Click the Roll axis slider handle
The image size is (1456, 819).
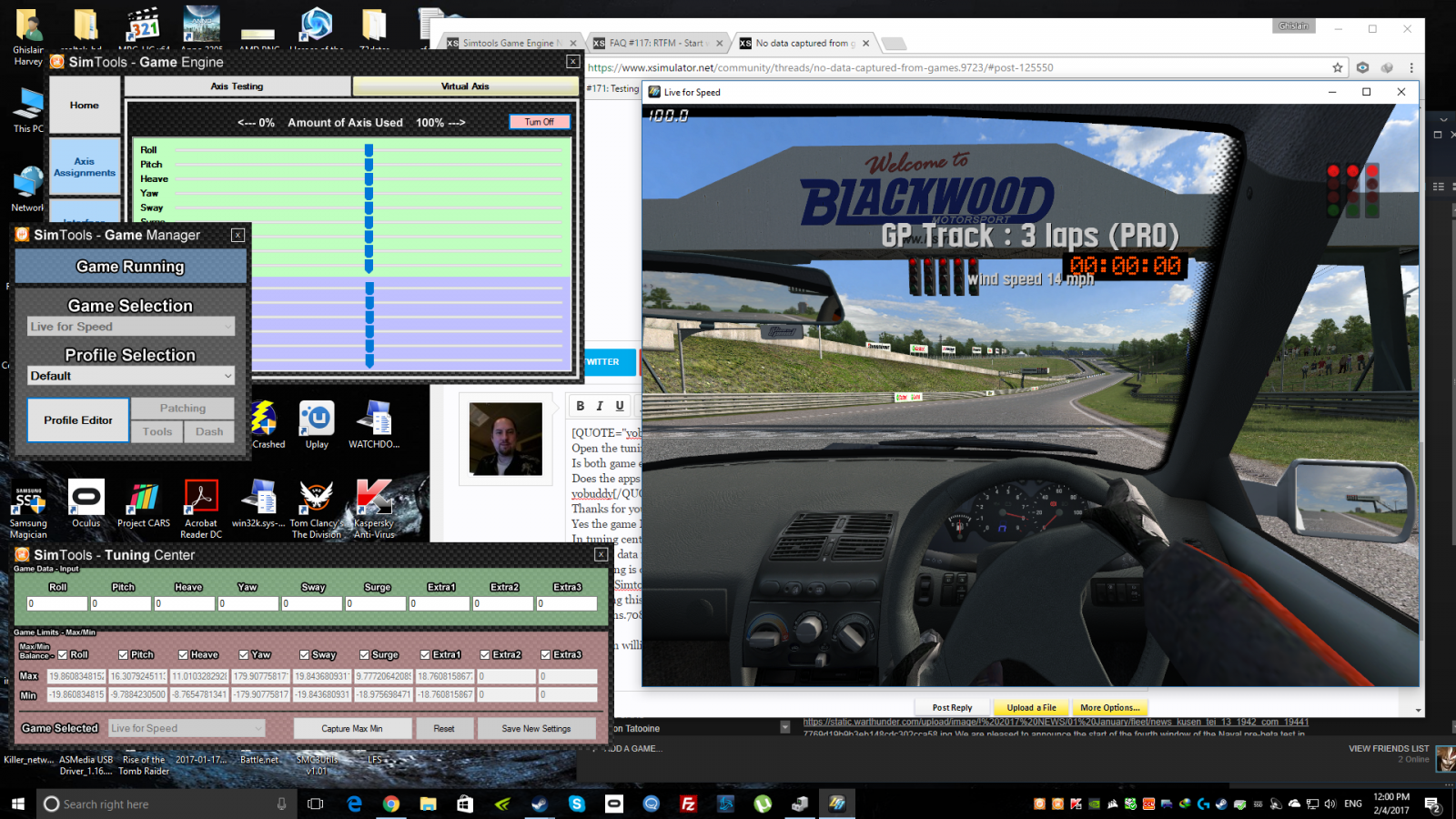point(369,150)
